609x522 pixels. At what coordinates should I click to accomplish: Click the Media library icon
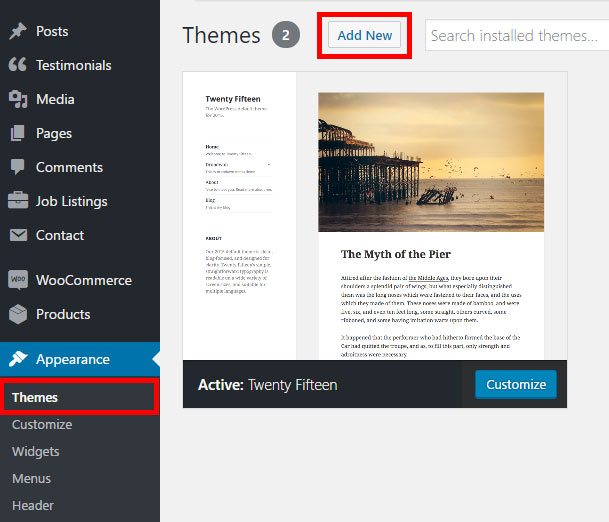(x=18, y=99)
